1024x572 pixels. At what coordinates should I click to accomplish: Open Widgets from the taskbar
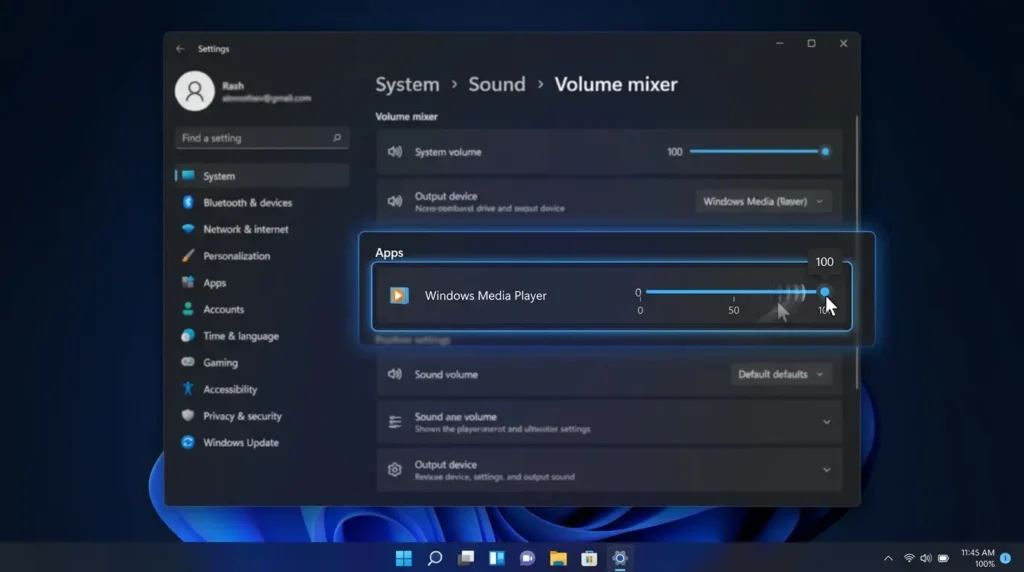click(497, 558)
